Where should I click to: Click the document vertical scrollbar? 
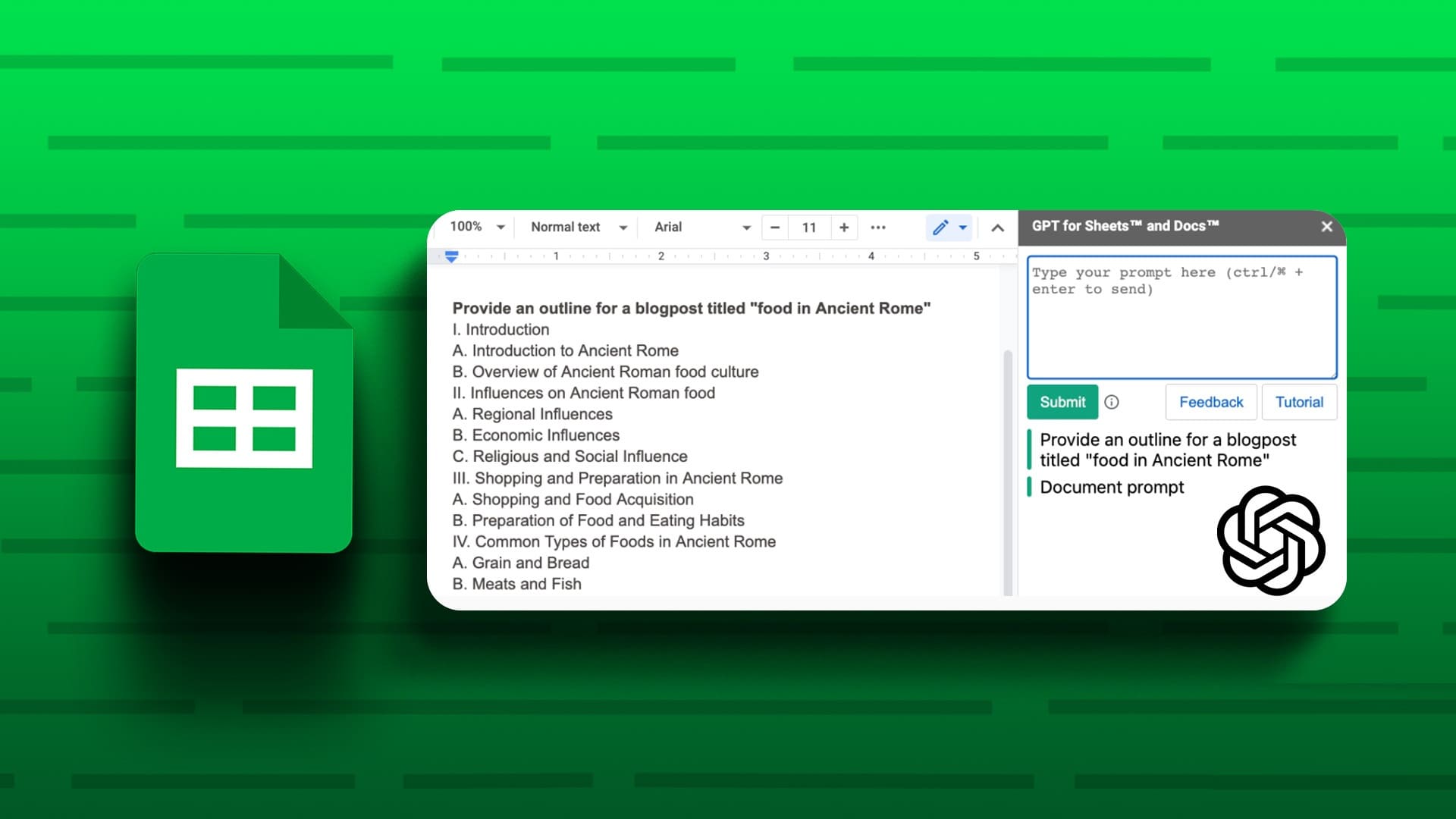coord(1008,472)
